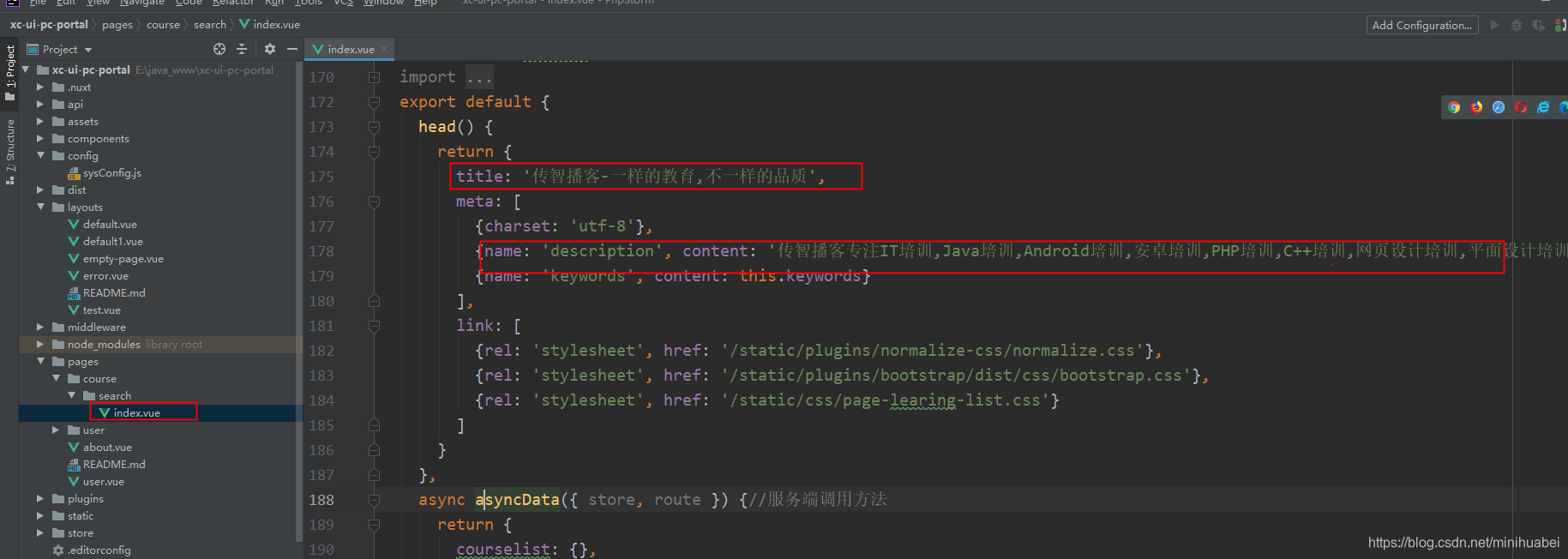Screen dimensions: 1568x559
Task: Collapse the export default block at line 172
Action: (374, 102)
